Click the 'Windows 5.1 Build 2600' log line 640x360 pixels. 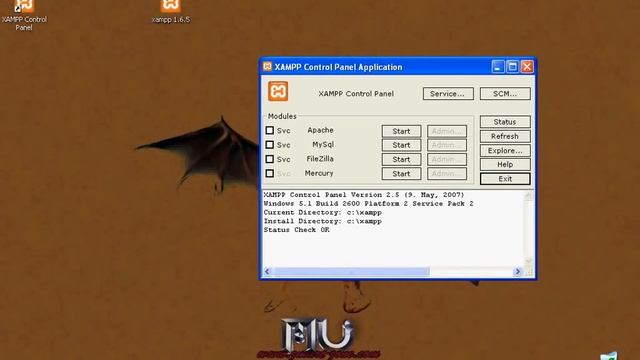[x=369, y=203]
